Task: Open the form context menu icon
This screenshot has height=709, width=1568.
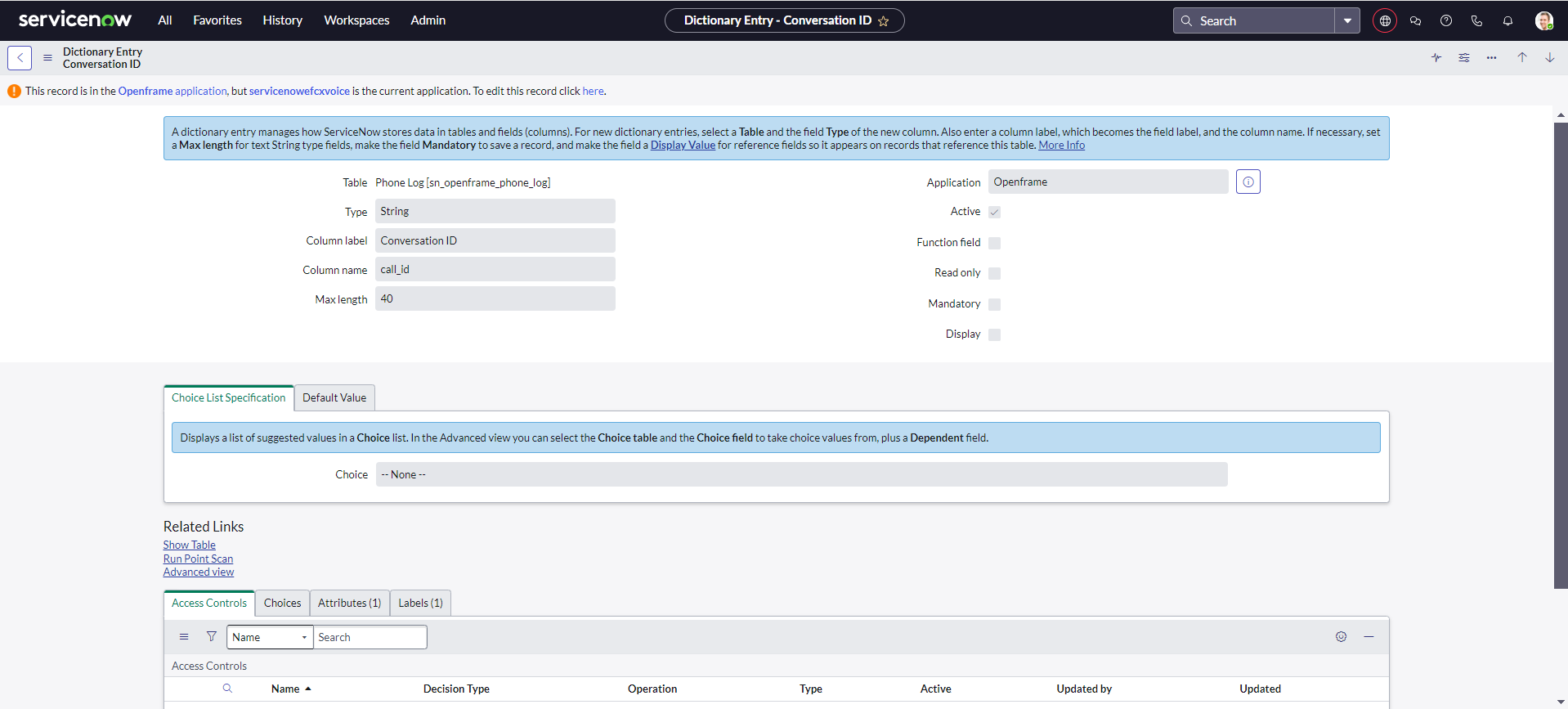Action: pos(47,58)
